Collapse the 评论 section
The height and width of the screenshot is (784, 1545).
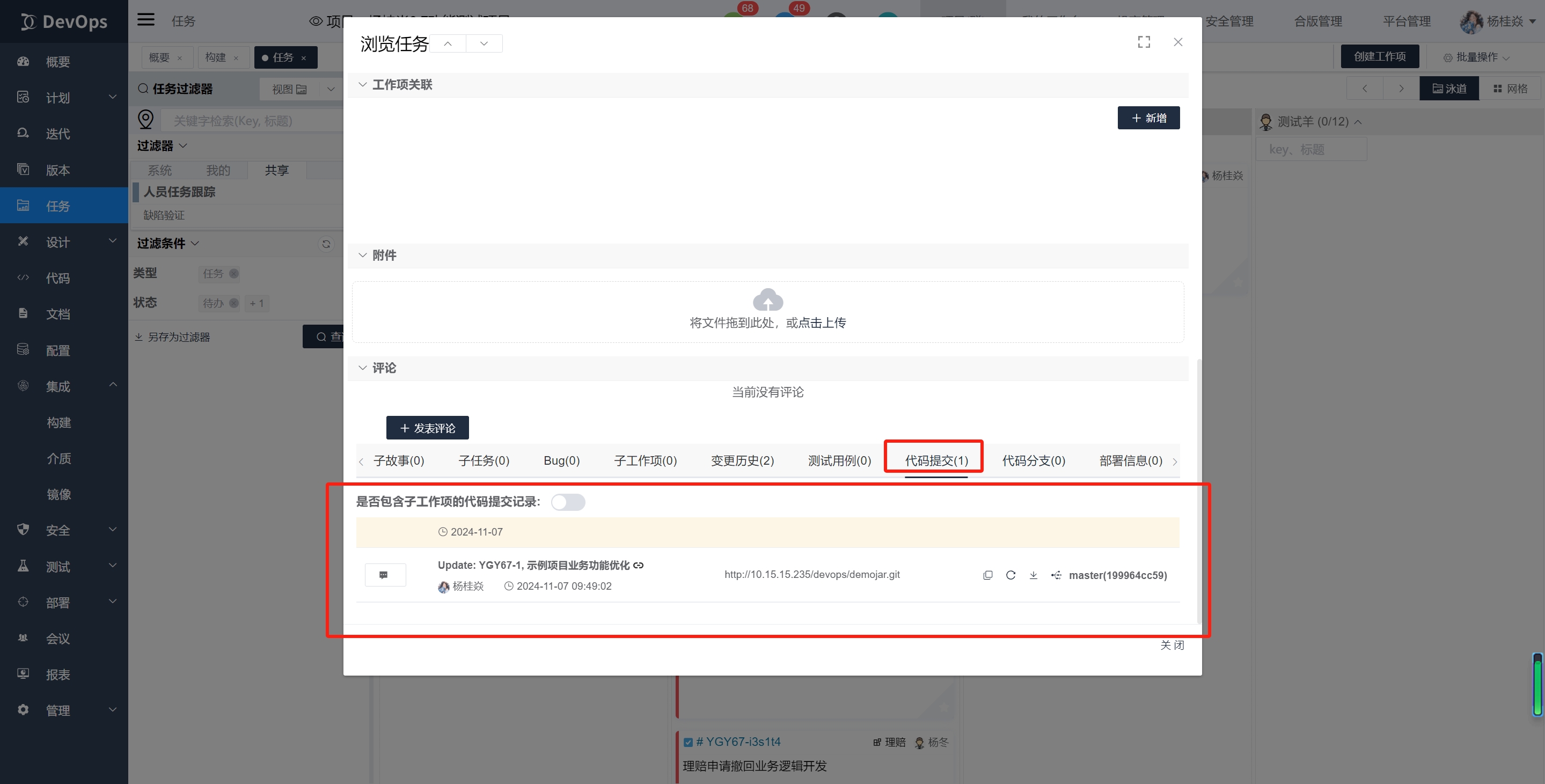coord(362,368)
